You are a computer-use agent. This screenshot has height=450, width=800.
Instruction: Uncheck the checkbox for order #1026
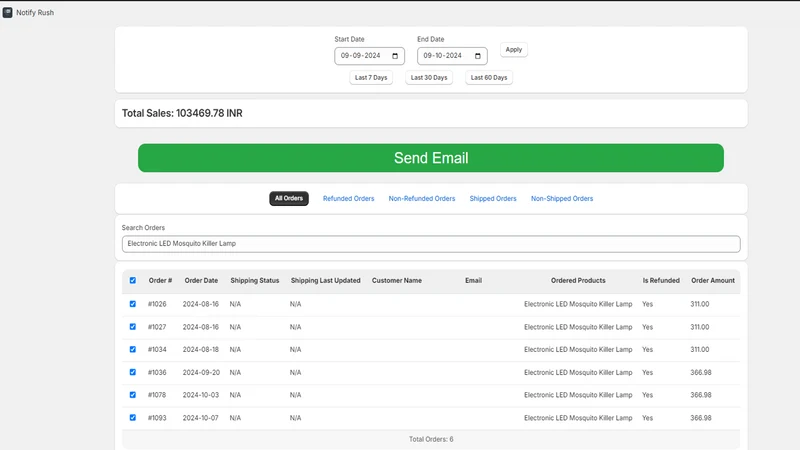click(133, 304)
